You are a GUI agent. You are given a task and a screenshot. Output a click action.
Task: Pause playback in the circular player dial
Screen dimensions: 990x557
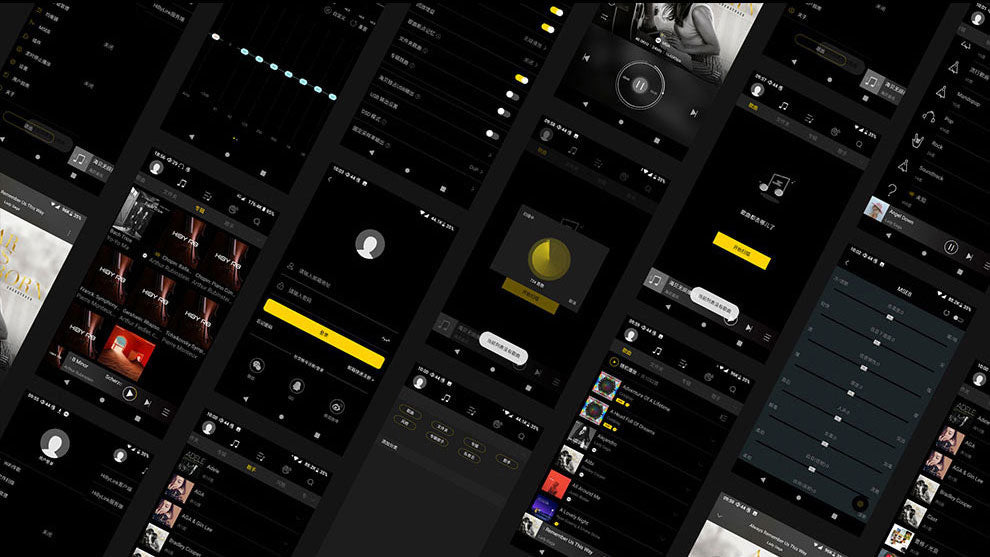pyautogui.click(x=637, y=86)
